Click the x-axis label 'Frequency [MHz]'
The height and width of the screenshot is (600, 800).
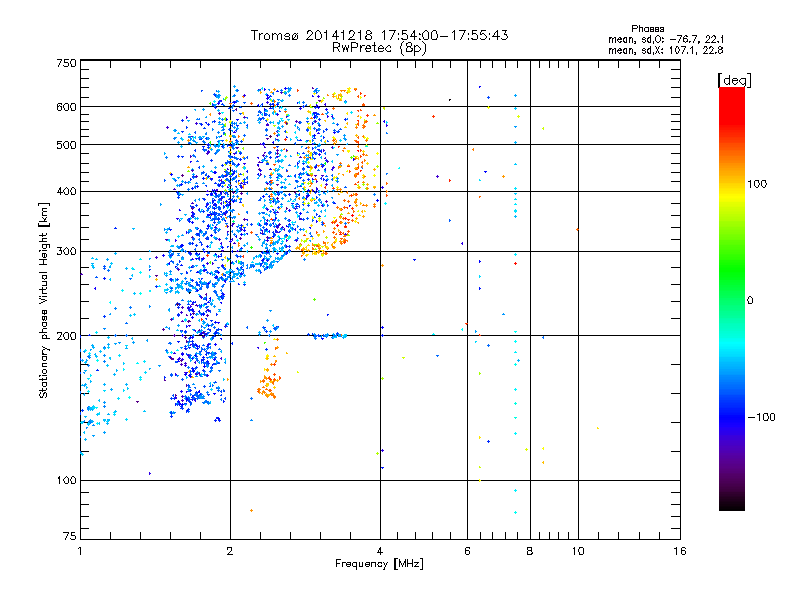click(x=379, y=564)
